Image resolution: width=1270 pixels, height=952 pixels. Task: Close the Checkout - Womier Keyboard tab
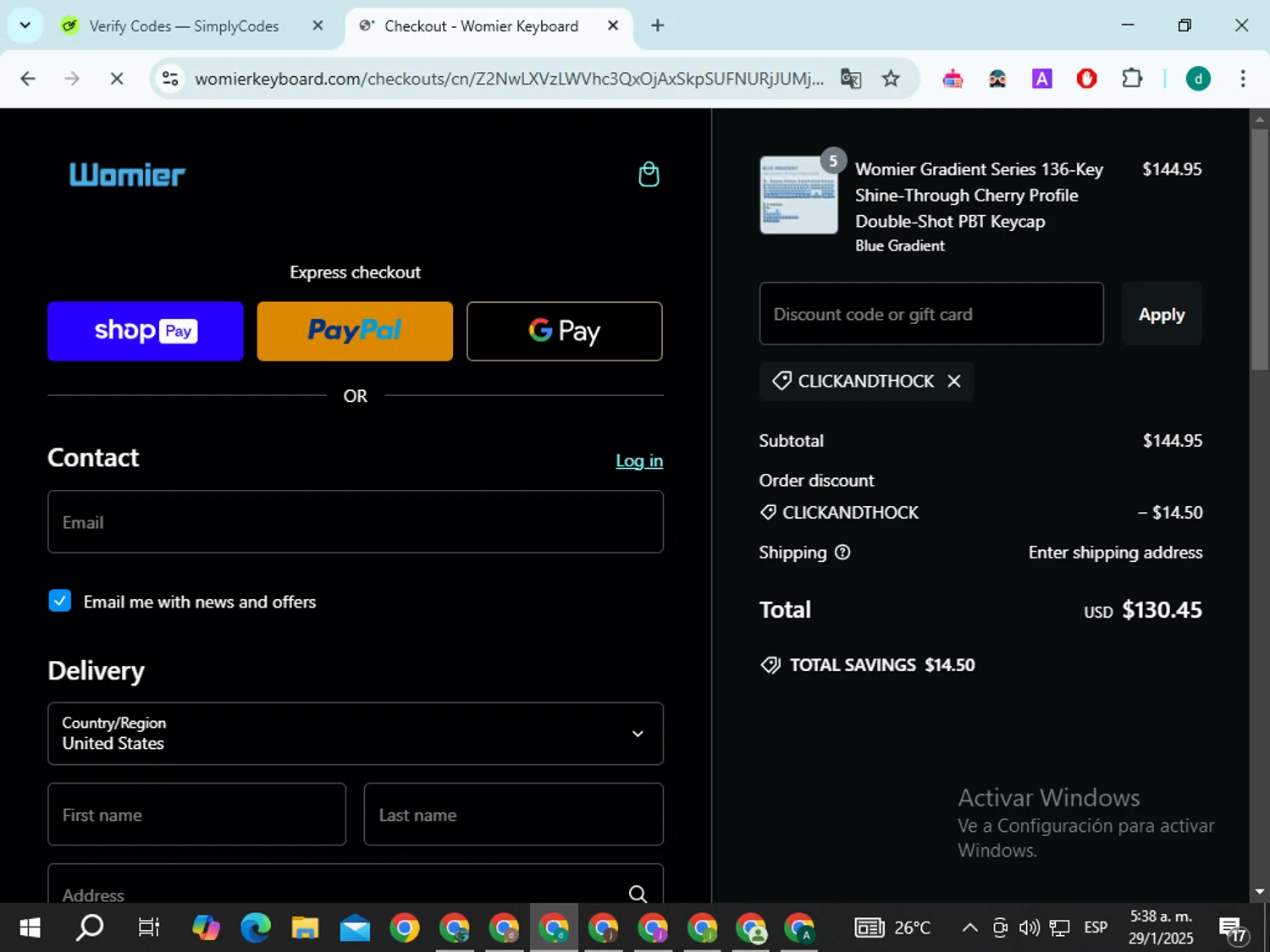coord(613,25)
